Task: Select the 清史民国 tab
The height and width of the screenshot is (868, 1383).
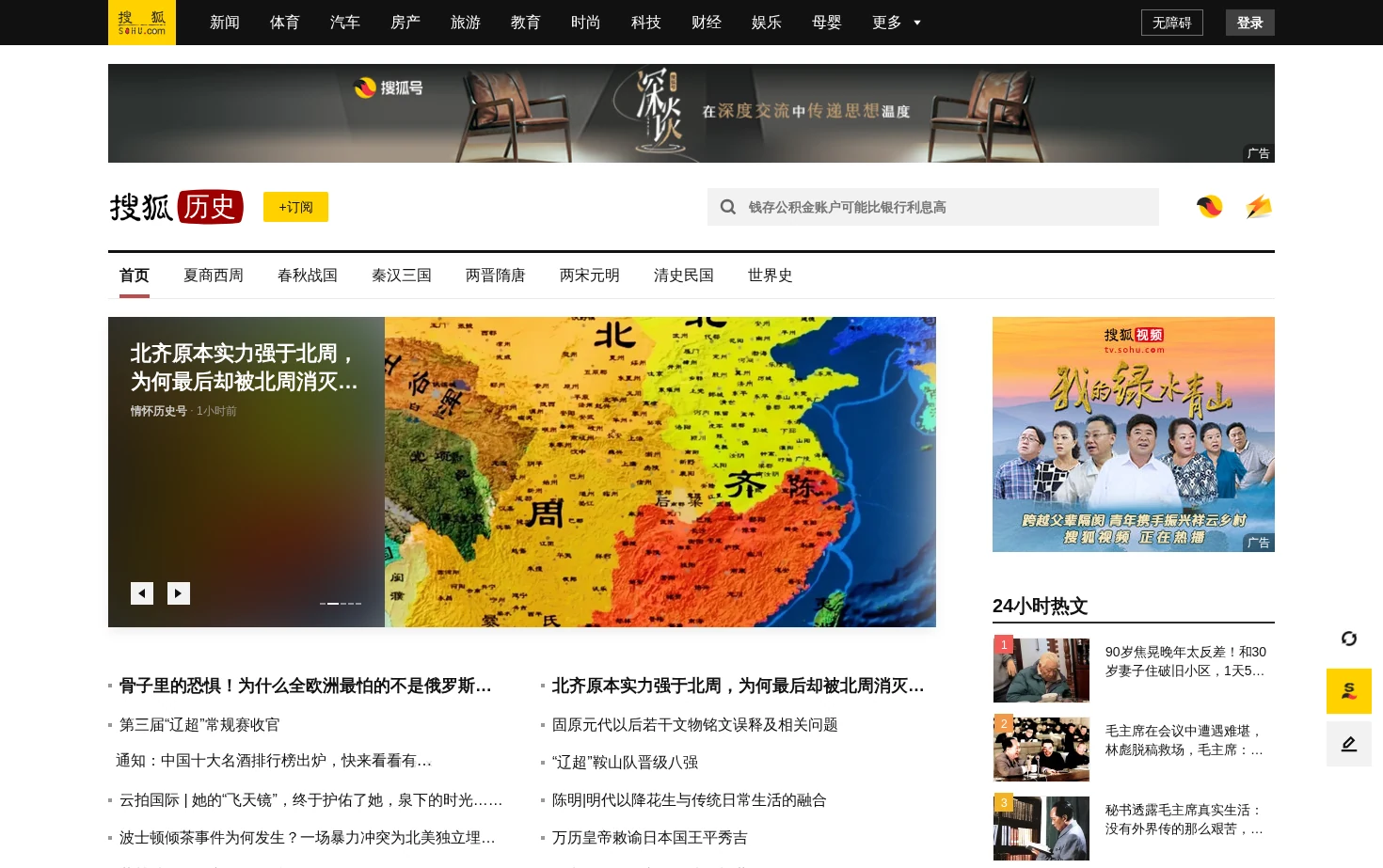Action: [x=684, y=276]
